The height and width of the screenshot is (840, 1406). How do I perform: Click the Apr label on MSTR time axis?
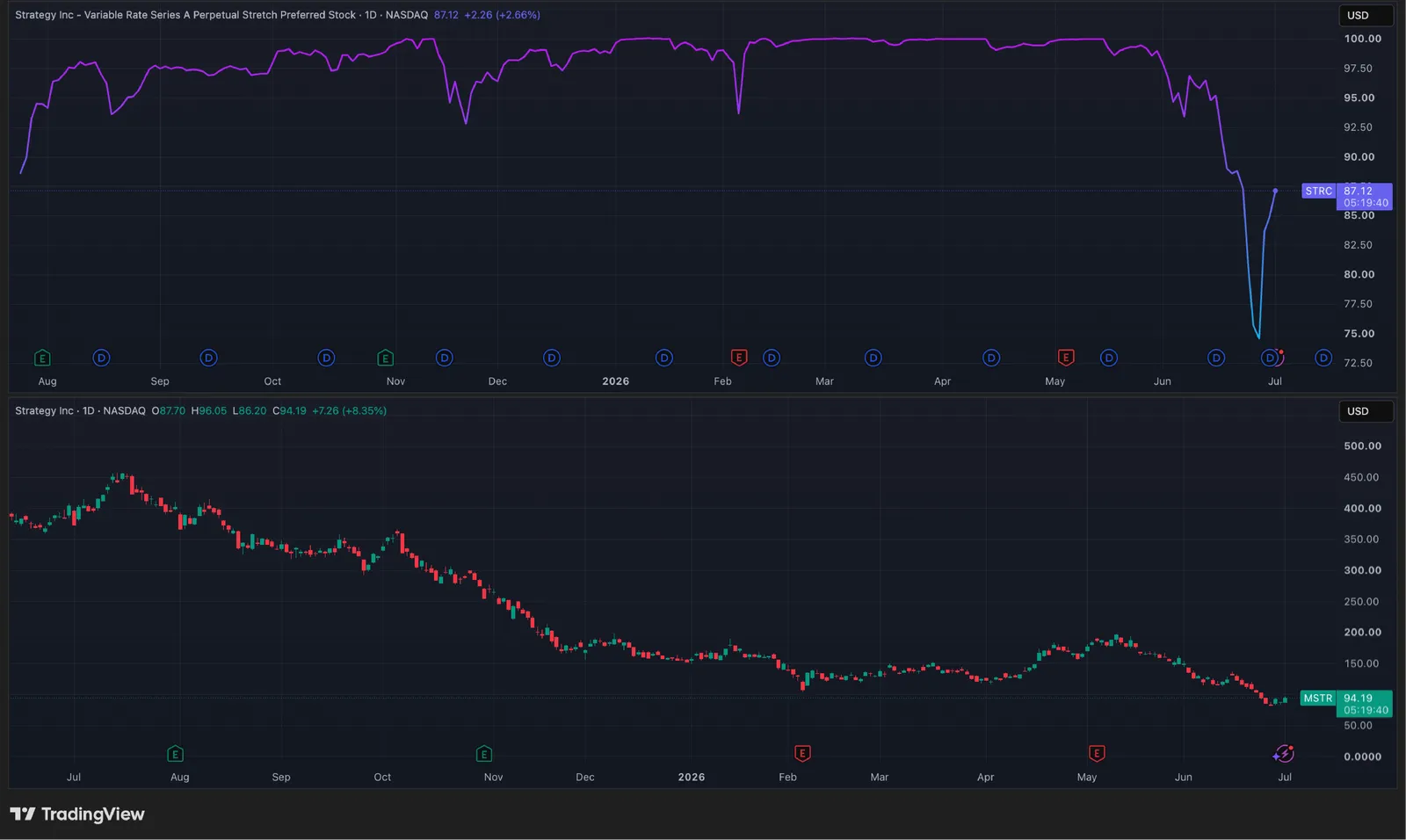[x=986, y=778]
